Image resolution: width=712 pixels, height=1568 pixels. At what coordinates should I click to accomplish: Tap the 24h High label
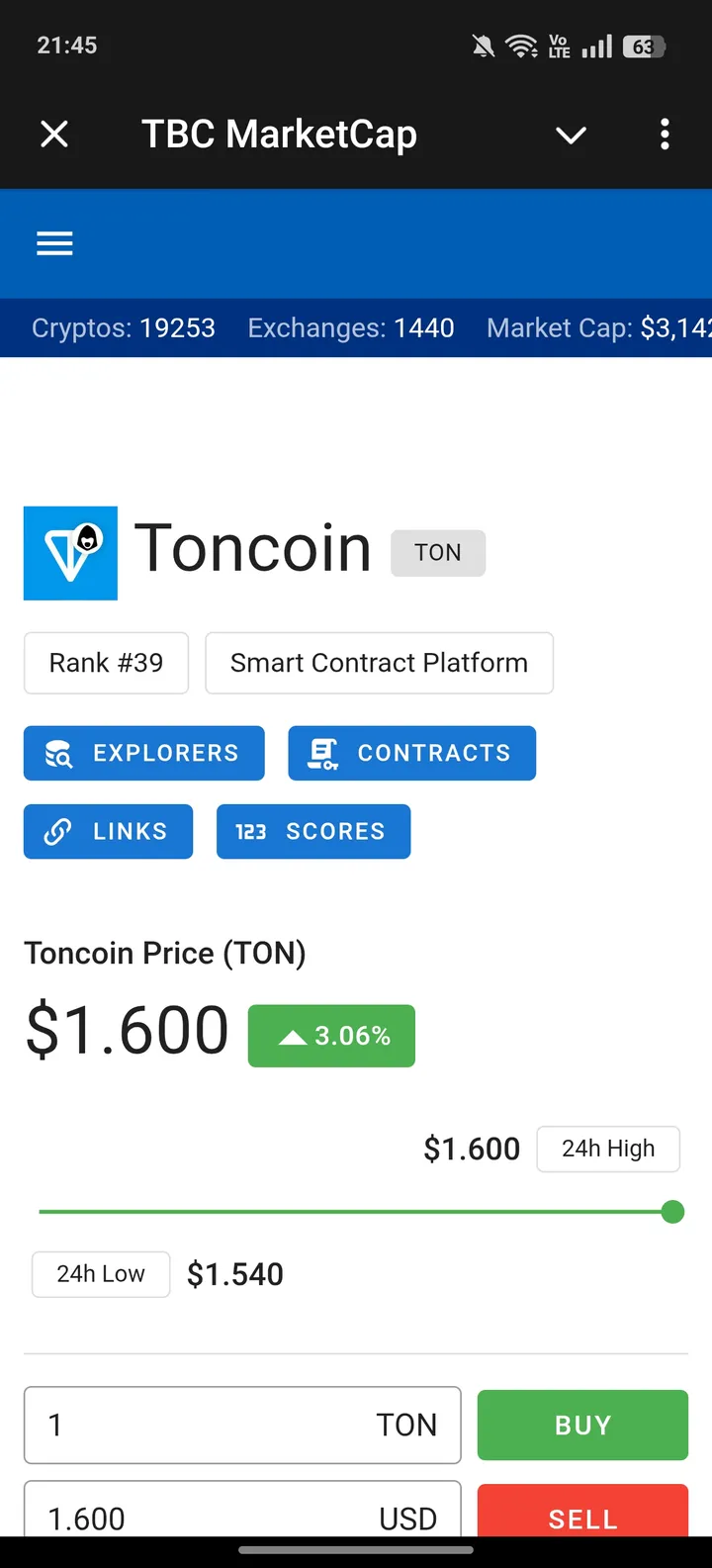tap(608, 1149)
